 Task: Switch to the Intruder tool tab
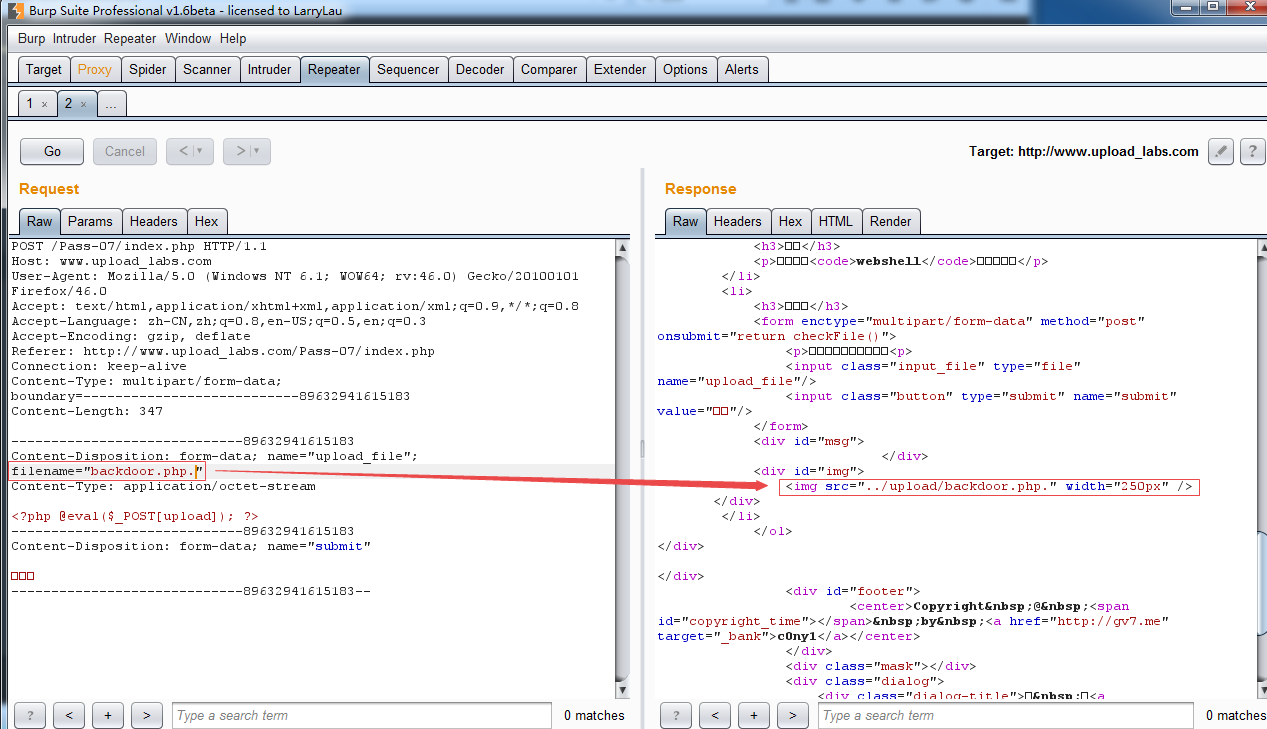click(270, 69)
